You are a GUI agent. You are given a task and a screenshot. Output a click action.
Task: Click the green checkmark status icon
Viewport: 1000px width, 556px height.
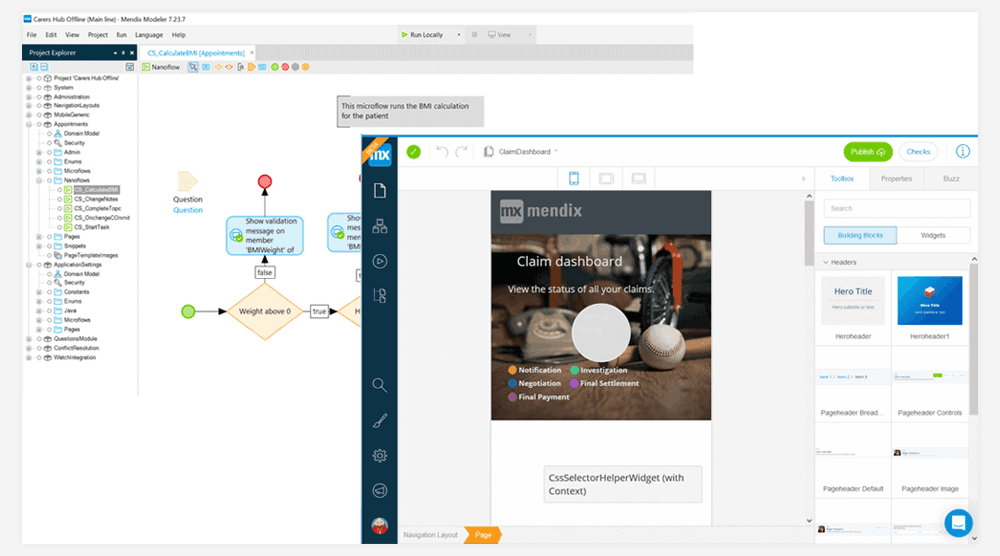(413, 152)
